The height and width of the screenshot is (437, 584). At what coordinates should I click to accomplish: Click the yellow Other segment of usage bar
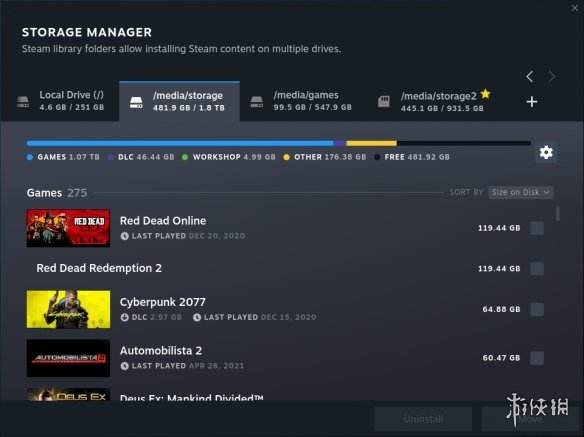[x=371, y=143]
